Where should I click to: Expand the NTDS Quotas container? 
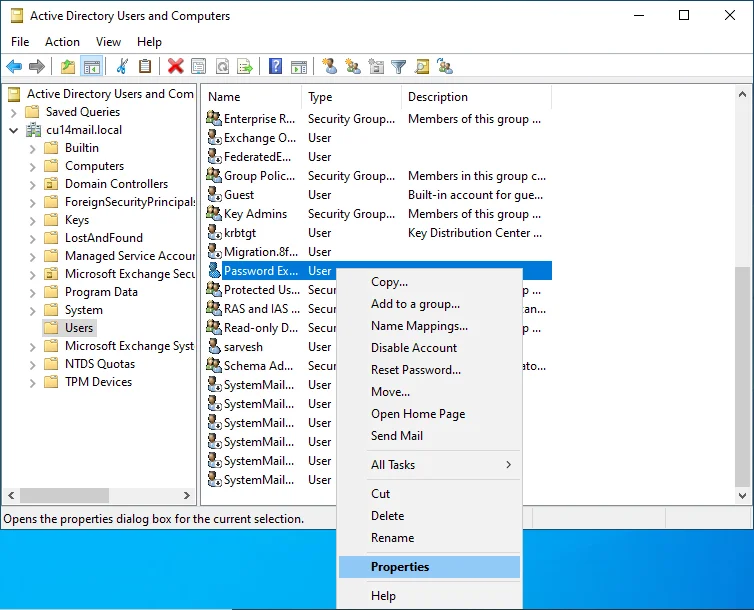pos(33,365)
